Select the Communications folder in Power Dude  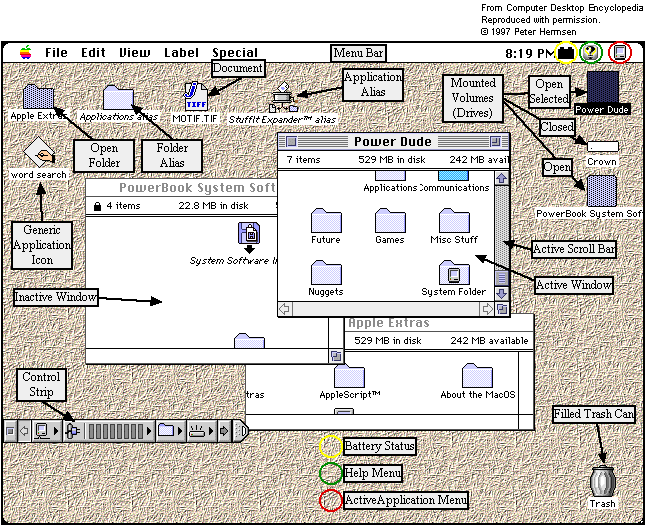453,176
